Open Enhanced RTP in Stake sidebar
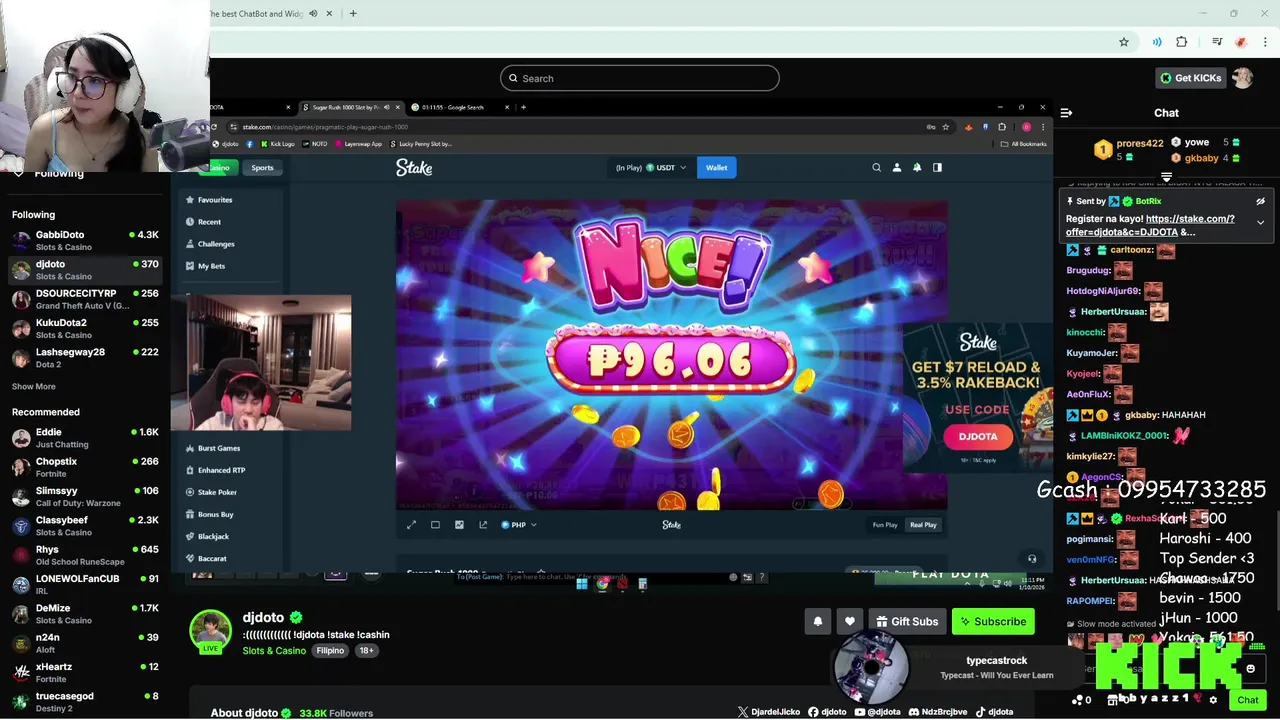The width and height of the screenshot is (1280, 720). point(221,470)
